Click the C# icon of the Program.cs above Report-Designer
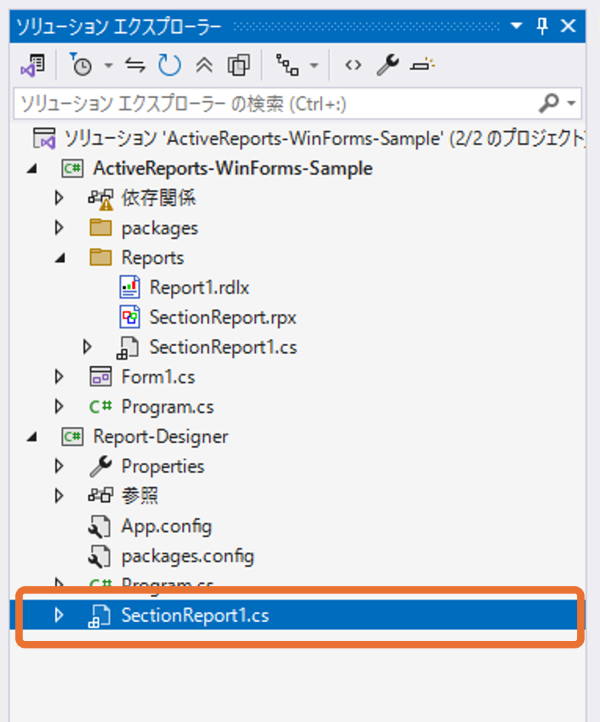 pyautogui.click(x=100, y=406)
